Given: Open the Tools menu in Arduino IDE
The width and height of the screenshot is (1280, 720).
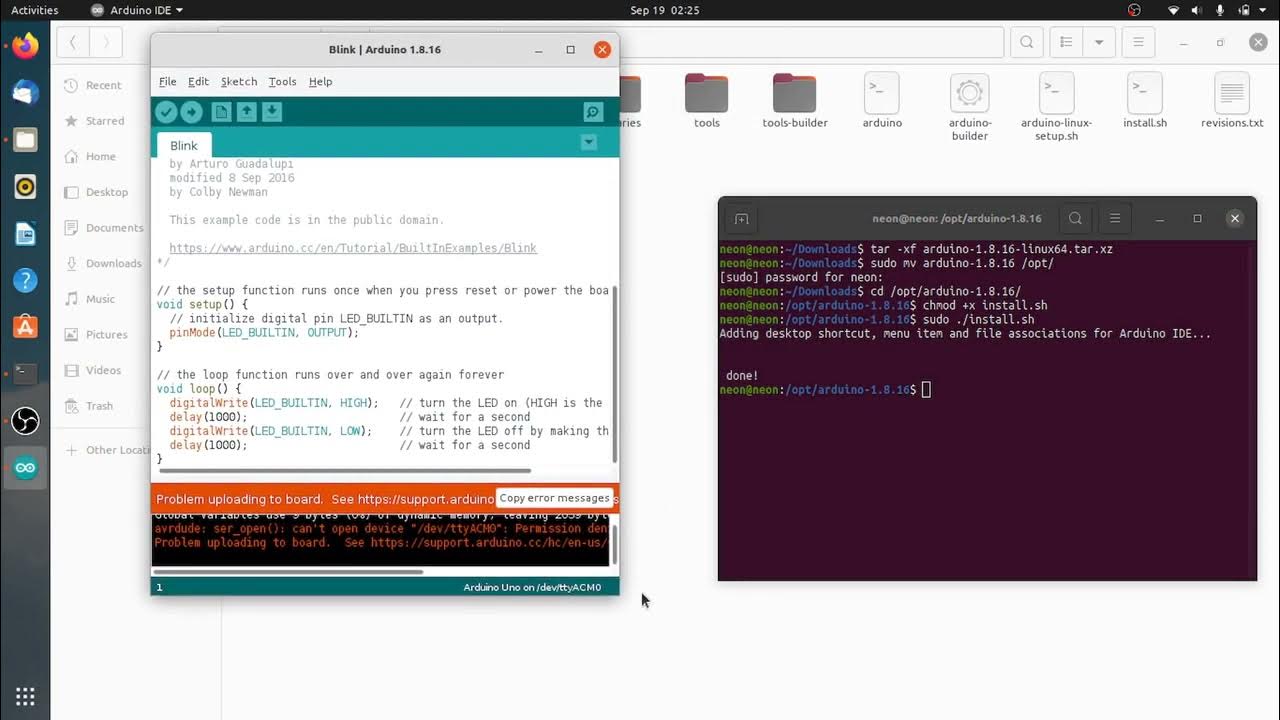Looking at the screenshot, I should tap(282, 82).
